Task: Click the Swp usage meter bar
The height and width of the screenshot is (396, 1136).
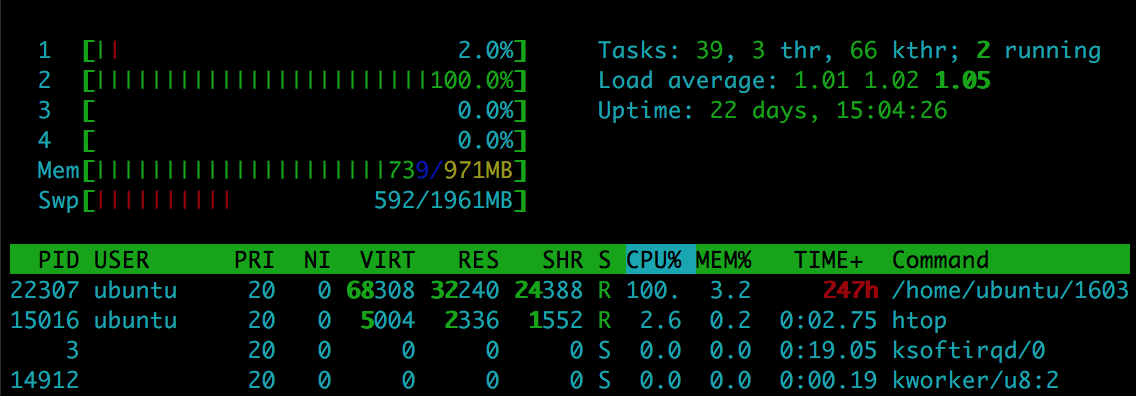Action: tap(304, 200)
